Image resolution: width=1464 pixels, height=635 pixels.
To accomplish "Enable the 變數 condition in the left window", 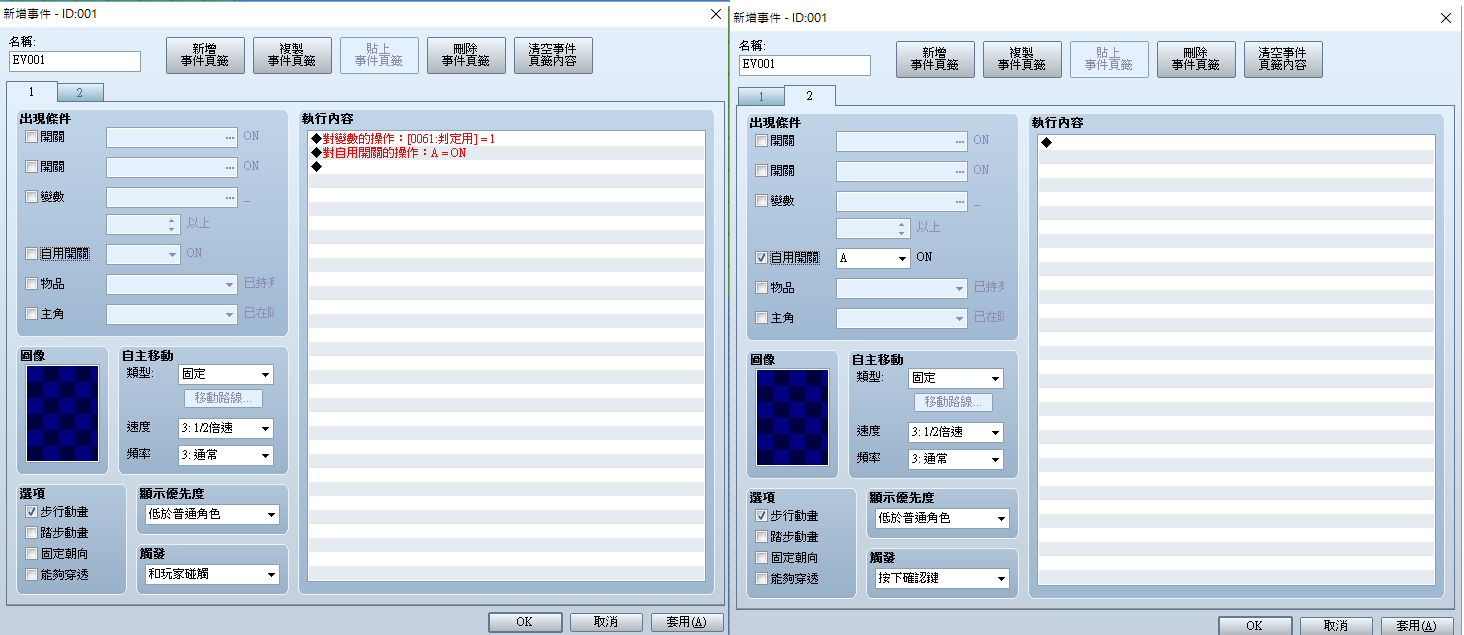I will [32, 197].
